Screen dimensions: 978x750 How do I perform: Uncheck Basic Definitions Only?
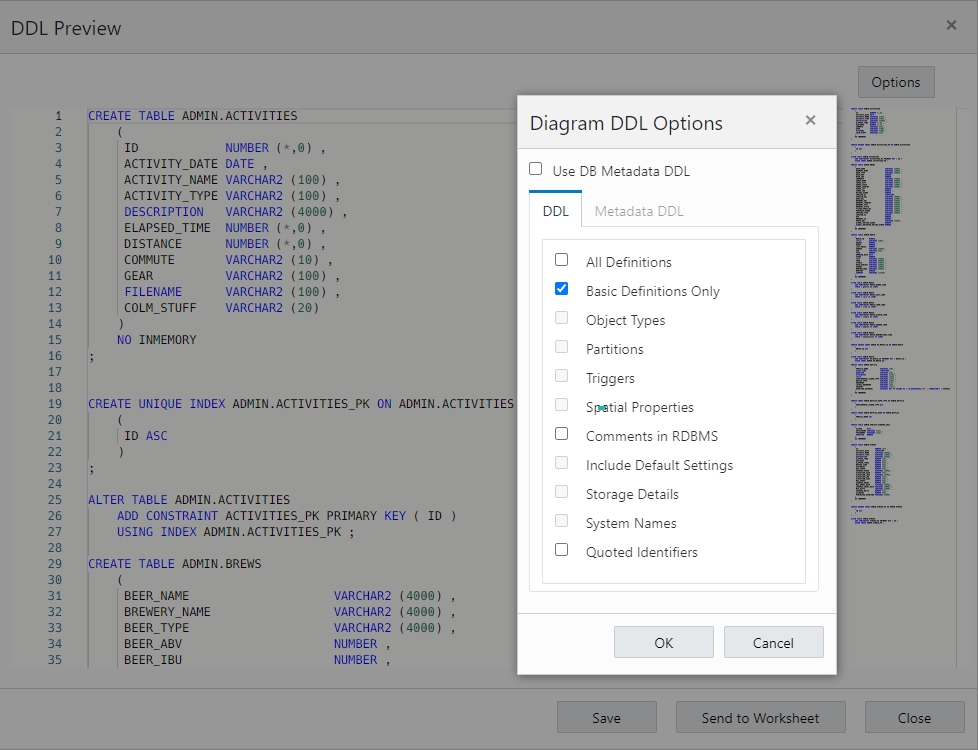click(x=561, y=290)
